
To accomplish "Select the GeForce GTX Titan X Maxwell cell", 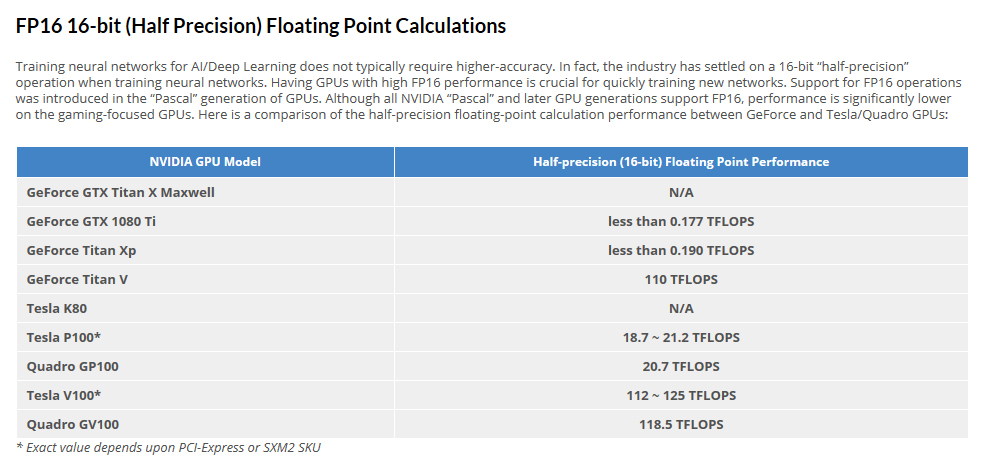I will click(x=121, y=192).
